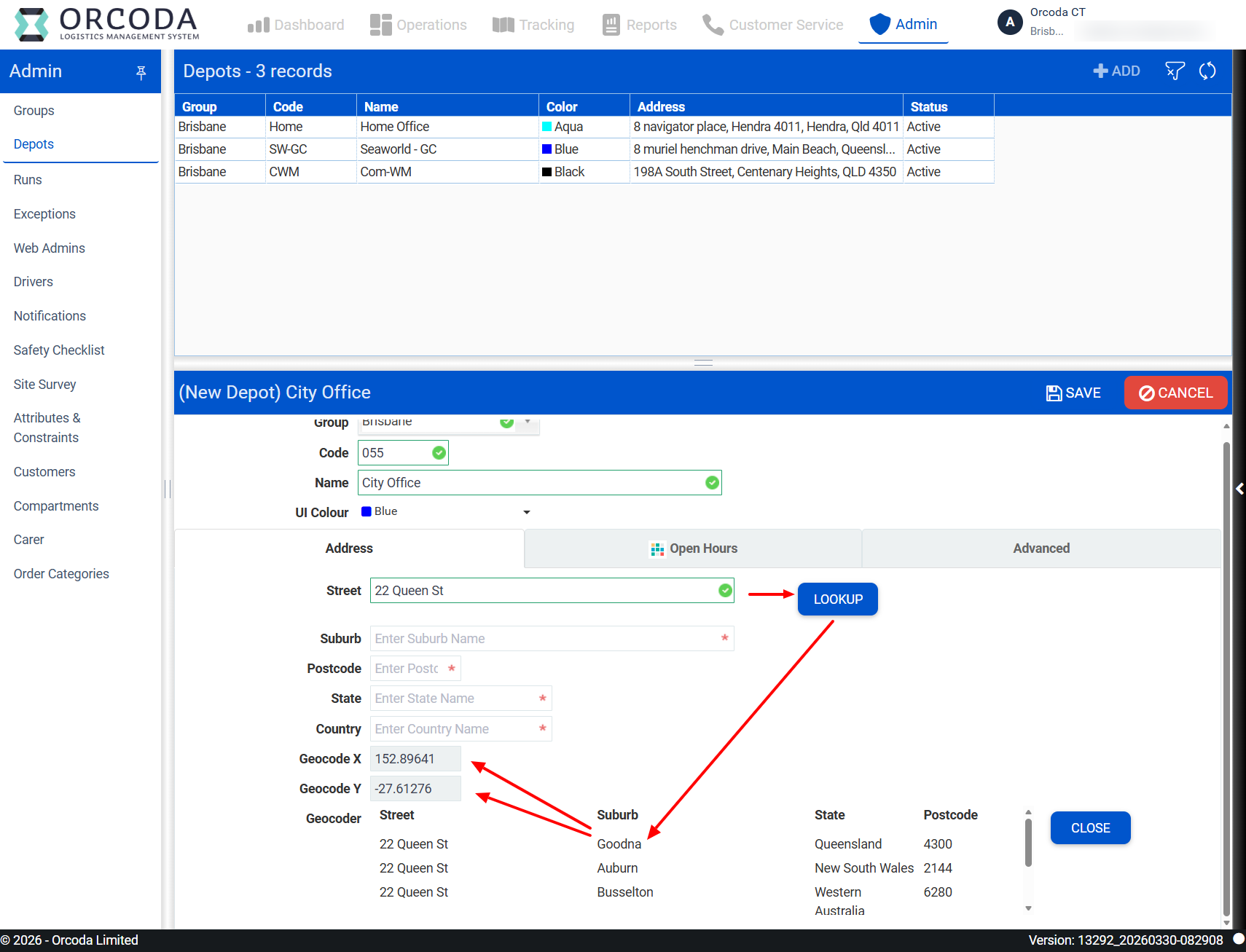Screen dimensions: 1246x952
Task: Select the Goodna geocoder result
Action: pyautogui.click(x=619, y=844)
